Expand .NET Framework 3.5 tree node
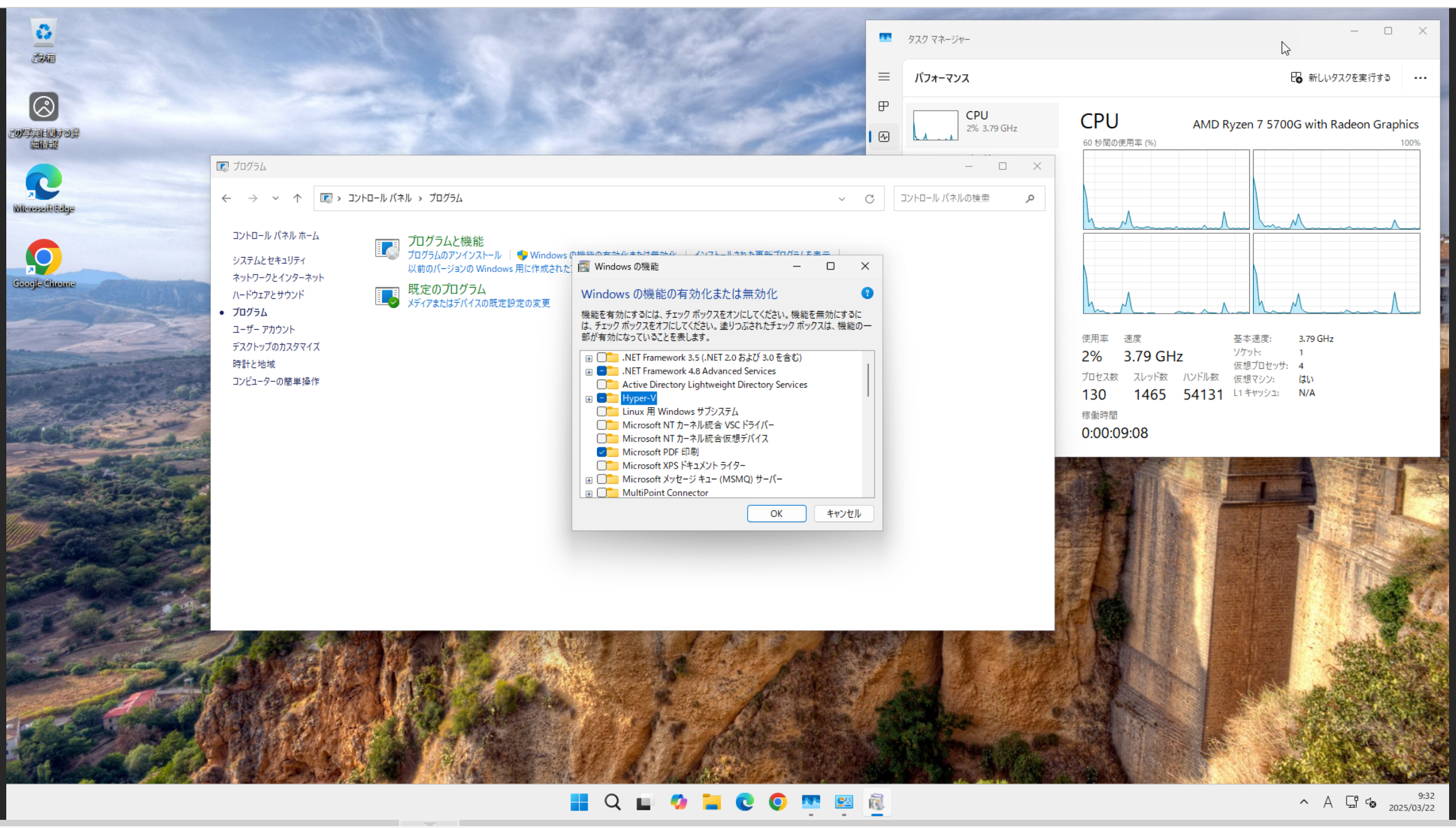Viewport: 1456px width, 828px height. [x=589, y=358]
